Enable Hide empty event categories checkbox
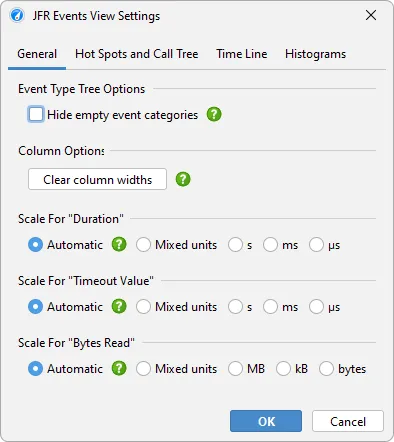Screen dimensions: 394x442 36,114
